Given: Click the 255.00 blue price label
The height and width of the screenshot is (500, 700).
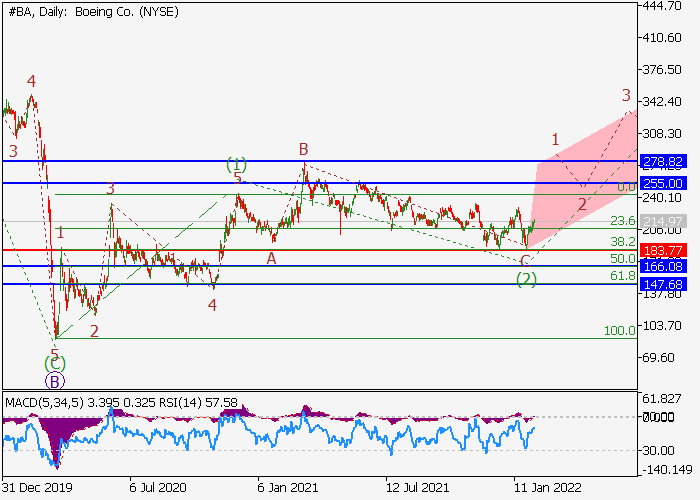Looking at the screenshot, I should [x=663, y=183].
